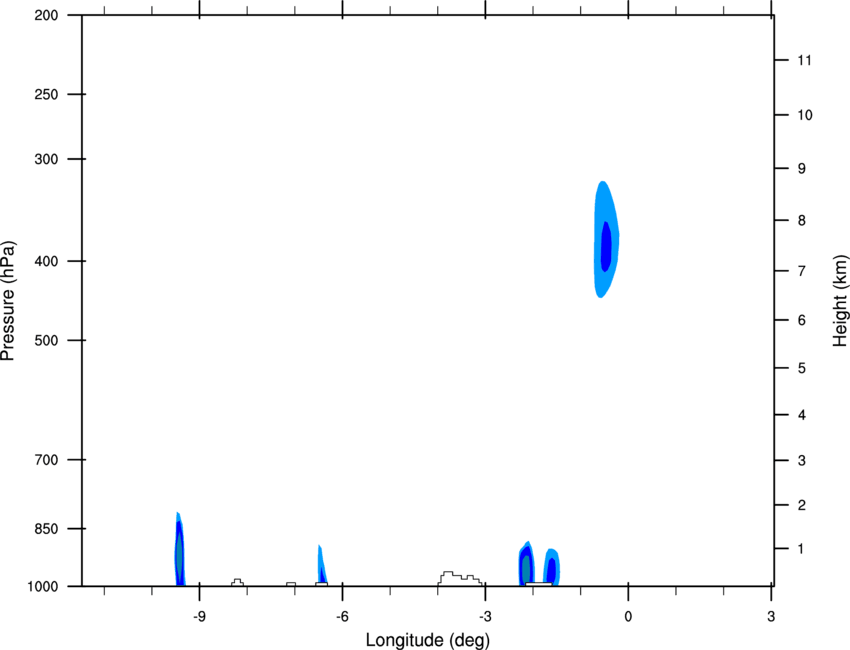Click the terrain outline near -3.5 longitude

[460, 578]
